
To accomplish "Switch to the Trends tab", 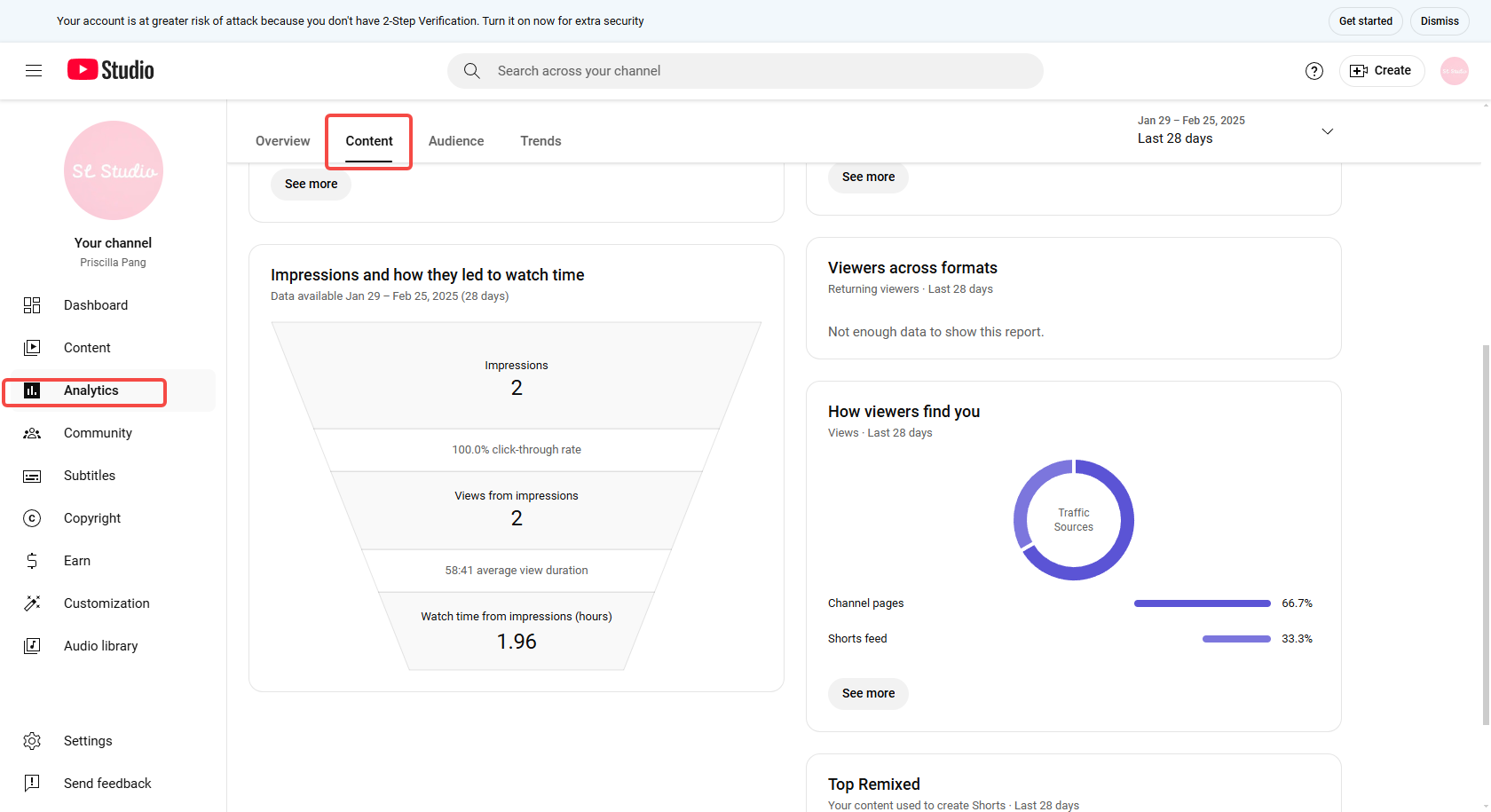I will click(540, 140).
